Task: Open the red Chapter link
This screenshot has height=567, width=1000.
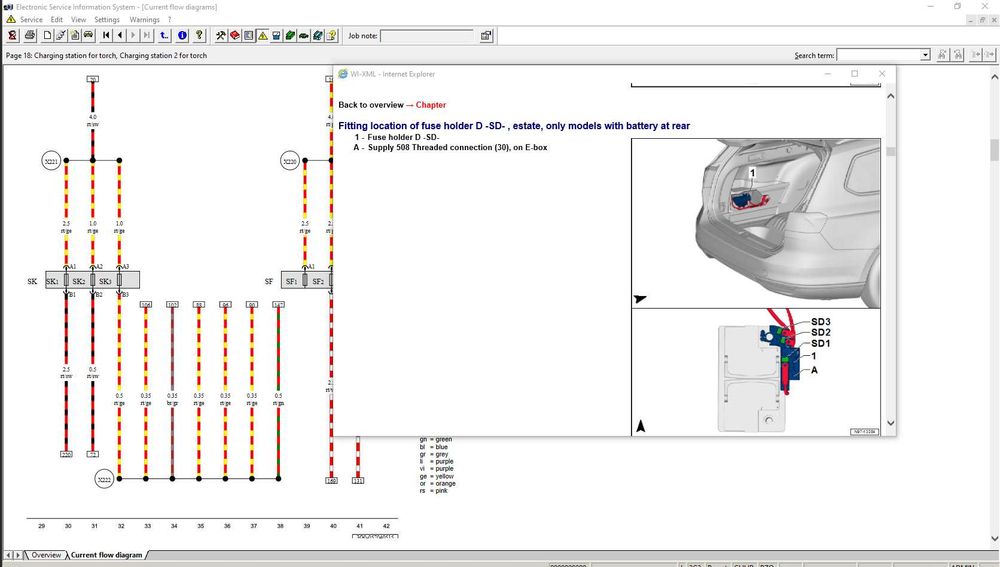Action: 430,105
